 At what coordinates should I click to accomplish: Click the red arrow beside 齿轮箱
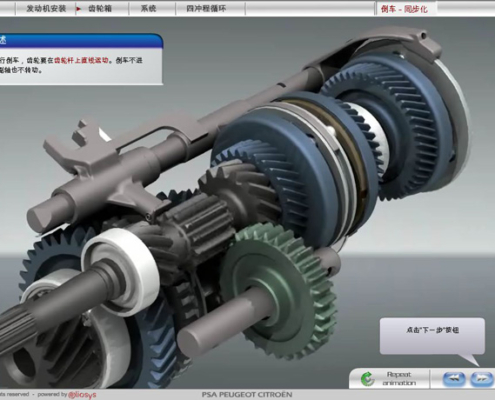tap(79, 9)
